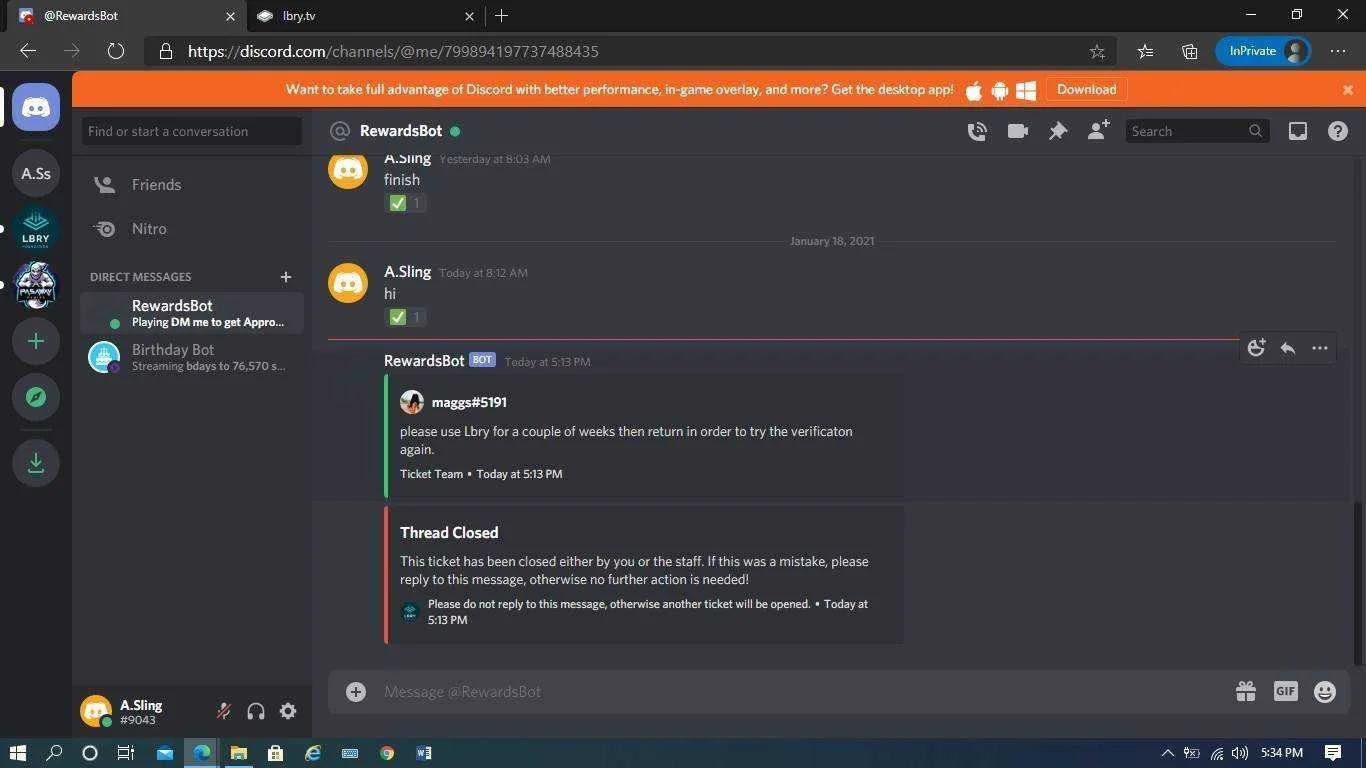Open Windows notification center
1366x768 pixels.
(x=1332, y=753)
